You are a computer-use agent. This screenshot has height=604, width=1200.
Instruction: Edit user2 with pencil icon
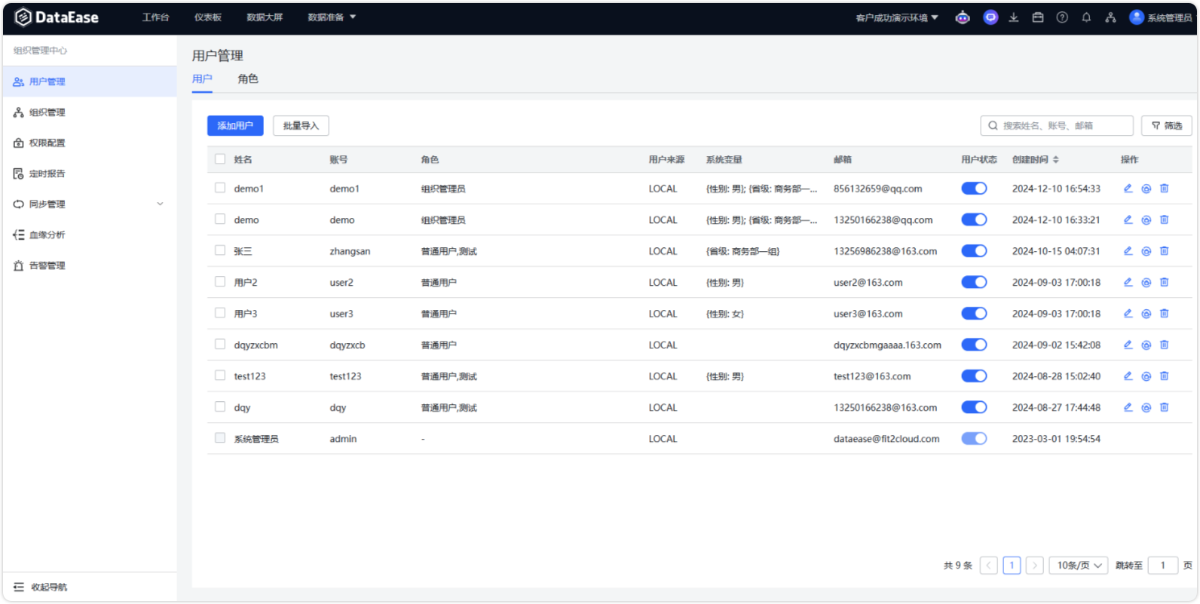pos(1128,282)
